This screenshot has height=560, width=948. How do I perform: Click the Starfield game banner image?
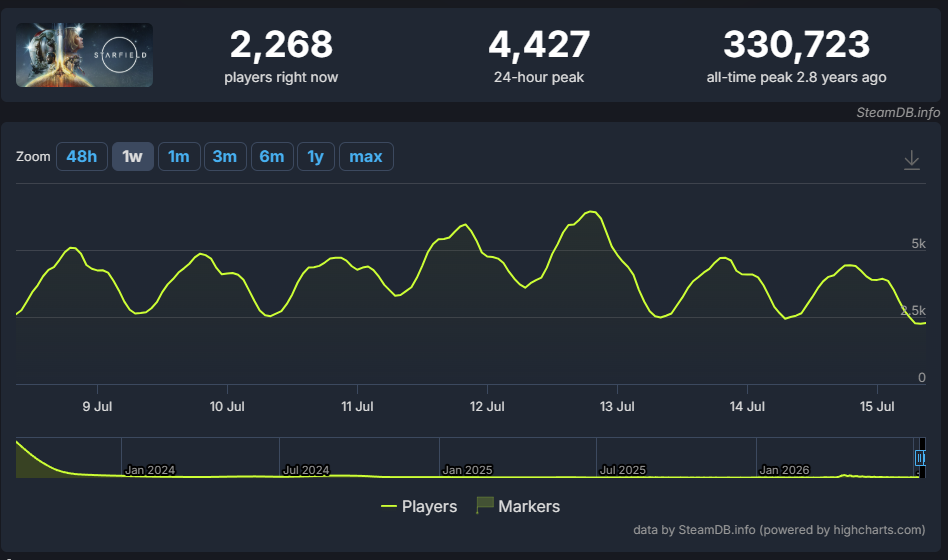84,55
